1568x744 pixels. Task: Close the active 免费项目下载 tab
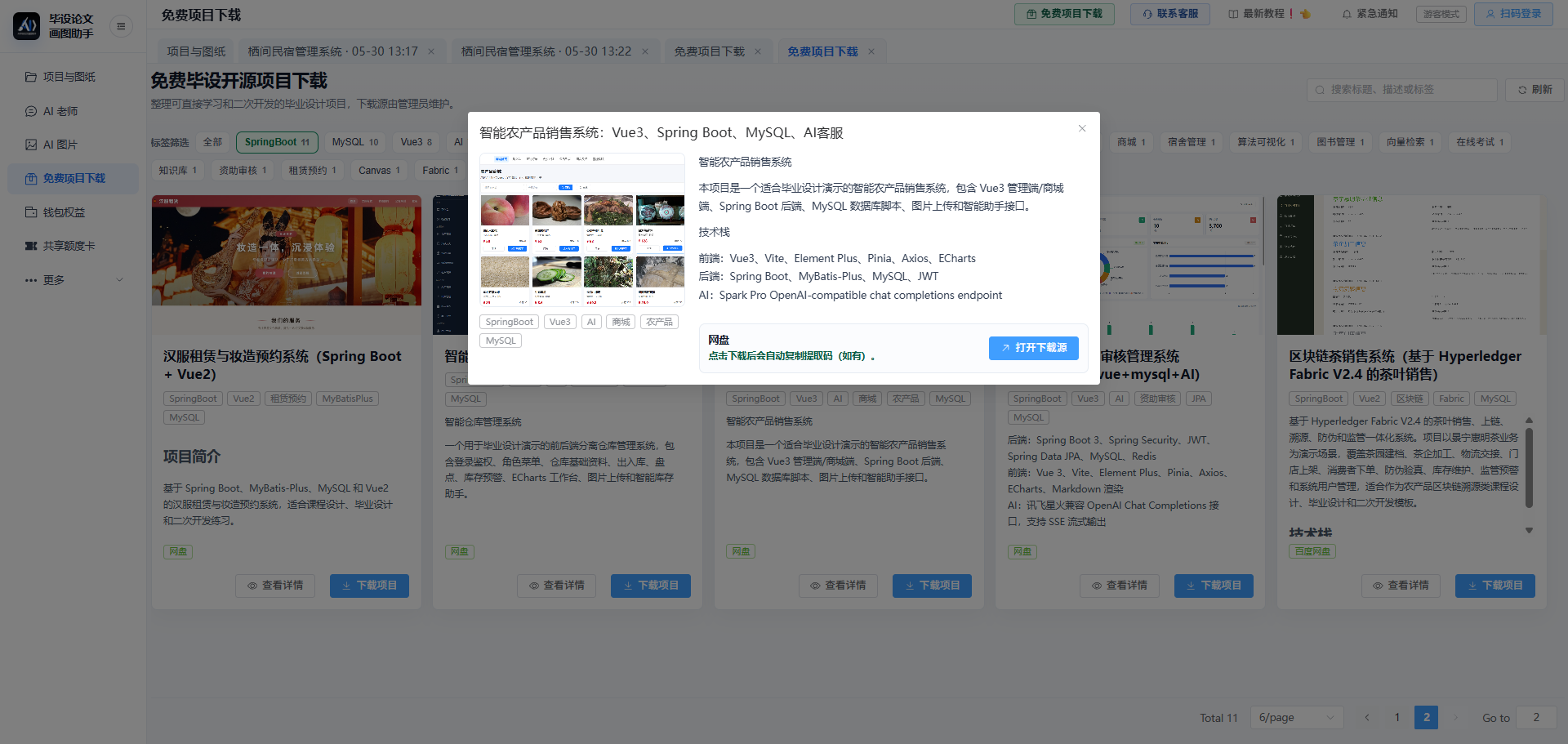tap(871, 51)
